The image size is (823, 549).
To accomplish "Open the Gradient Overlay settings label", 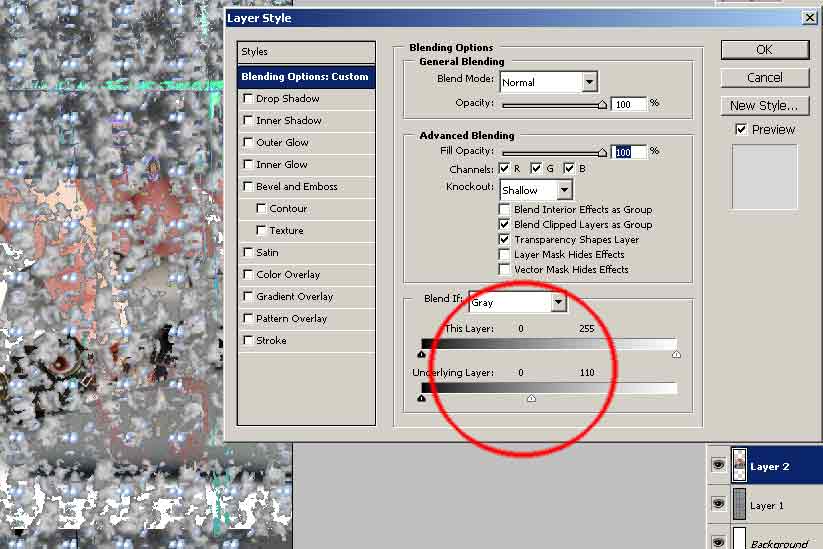I will pyautogui.click(x=294, y=297).
